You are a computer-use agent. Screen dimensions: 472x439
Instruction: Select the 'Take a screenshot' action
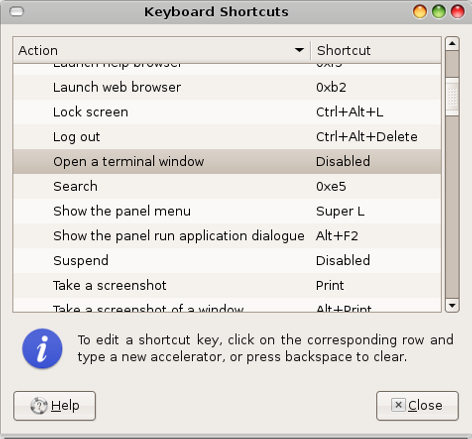[227, 285]
